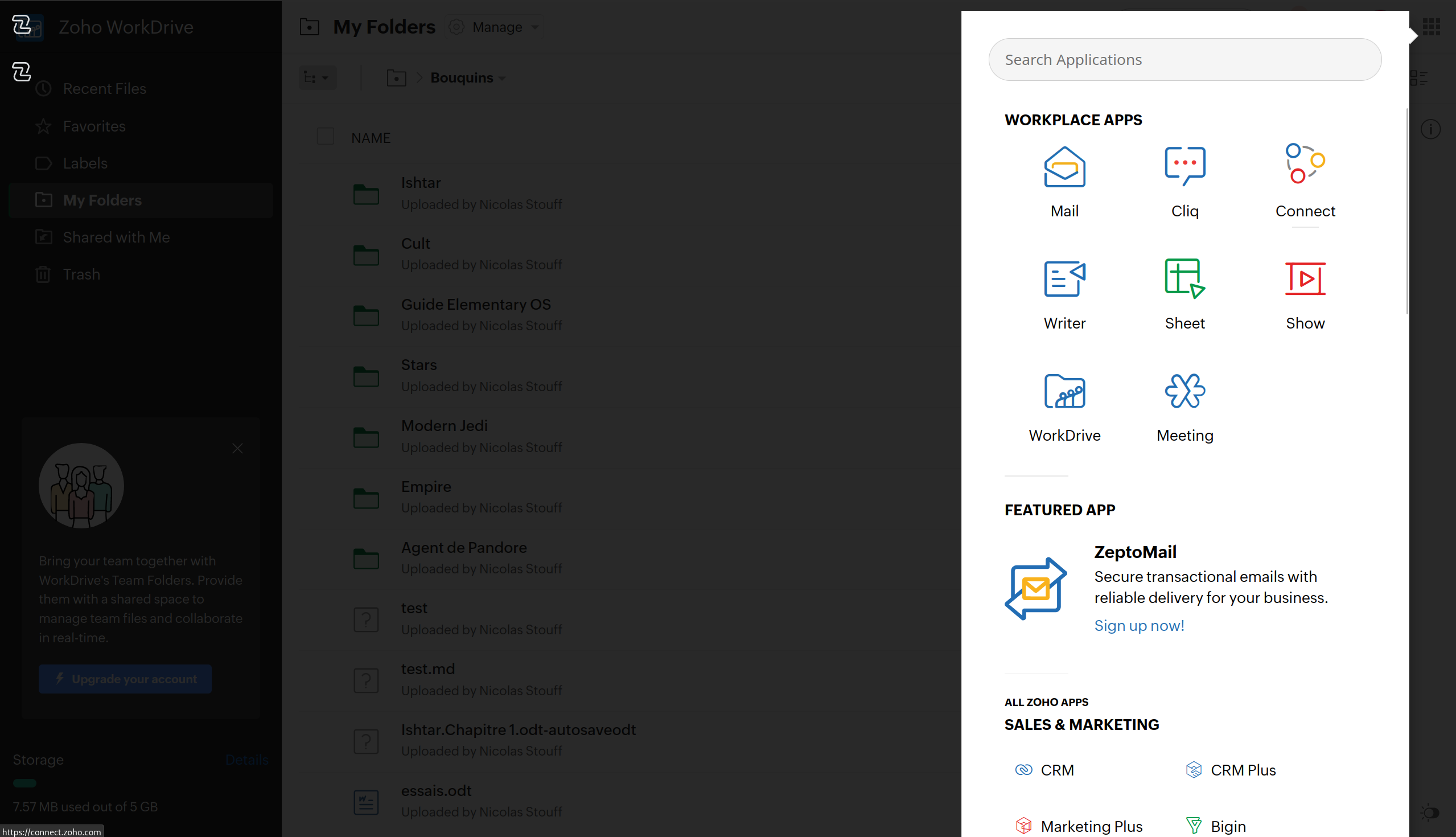Image resolution: width=1456 pixels, height=837 pixels.
Task: Click the NAME column header
Action: click(x=371, y=137)
